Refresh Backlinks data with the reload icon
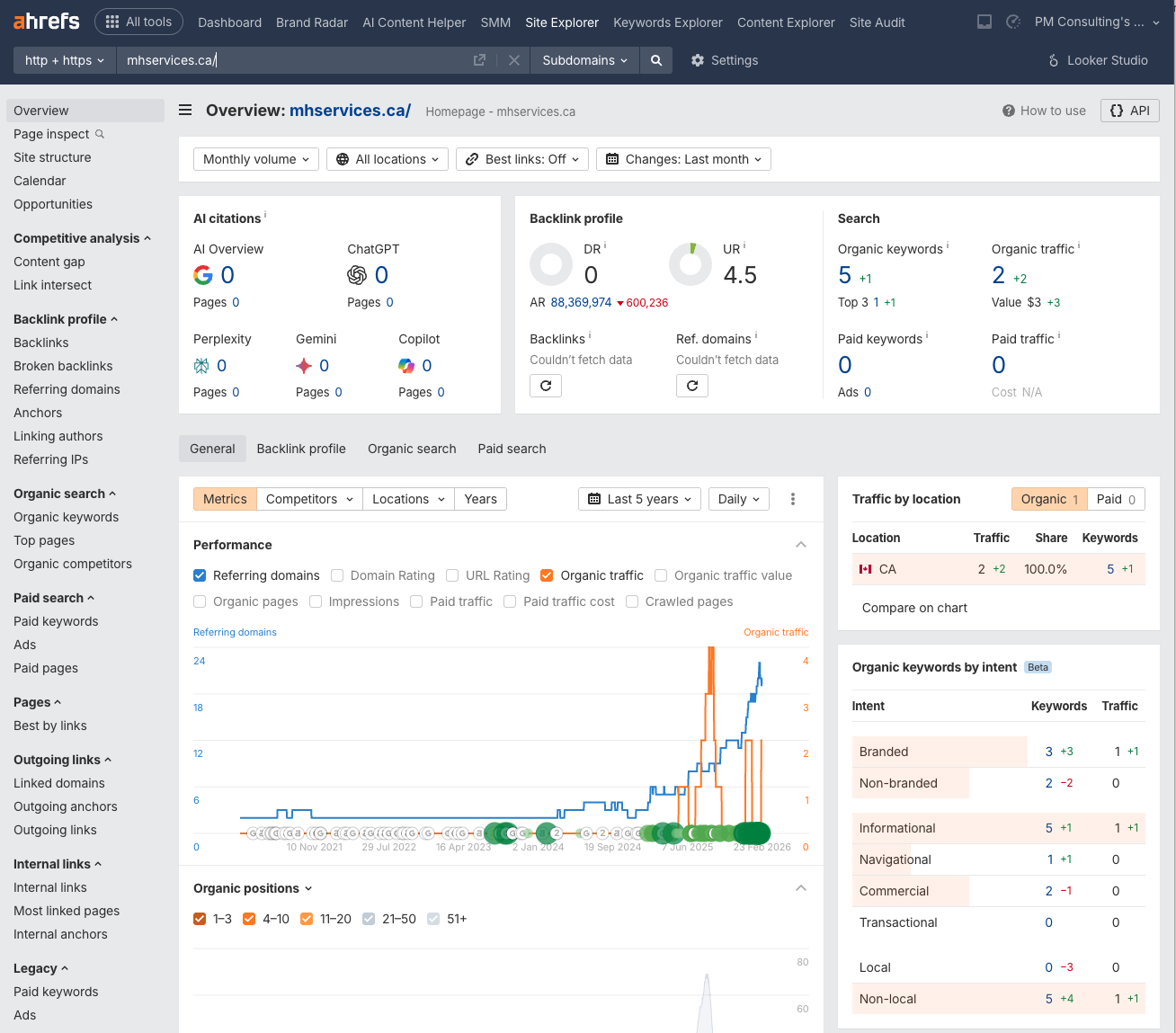The height and width of the screenshot is (1033, 1176). pos(546,385)
